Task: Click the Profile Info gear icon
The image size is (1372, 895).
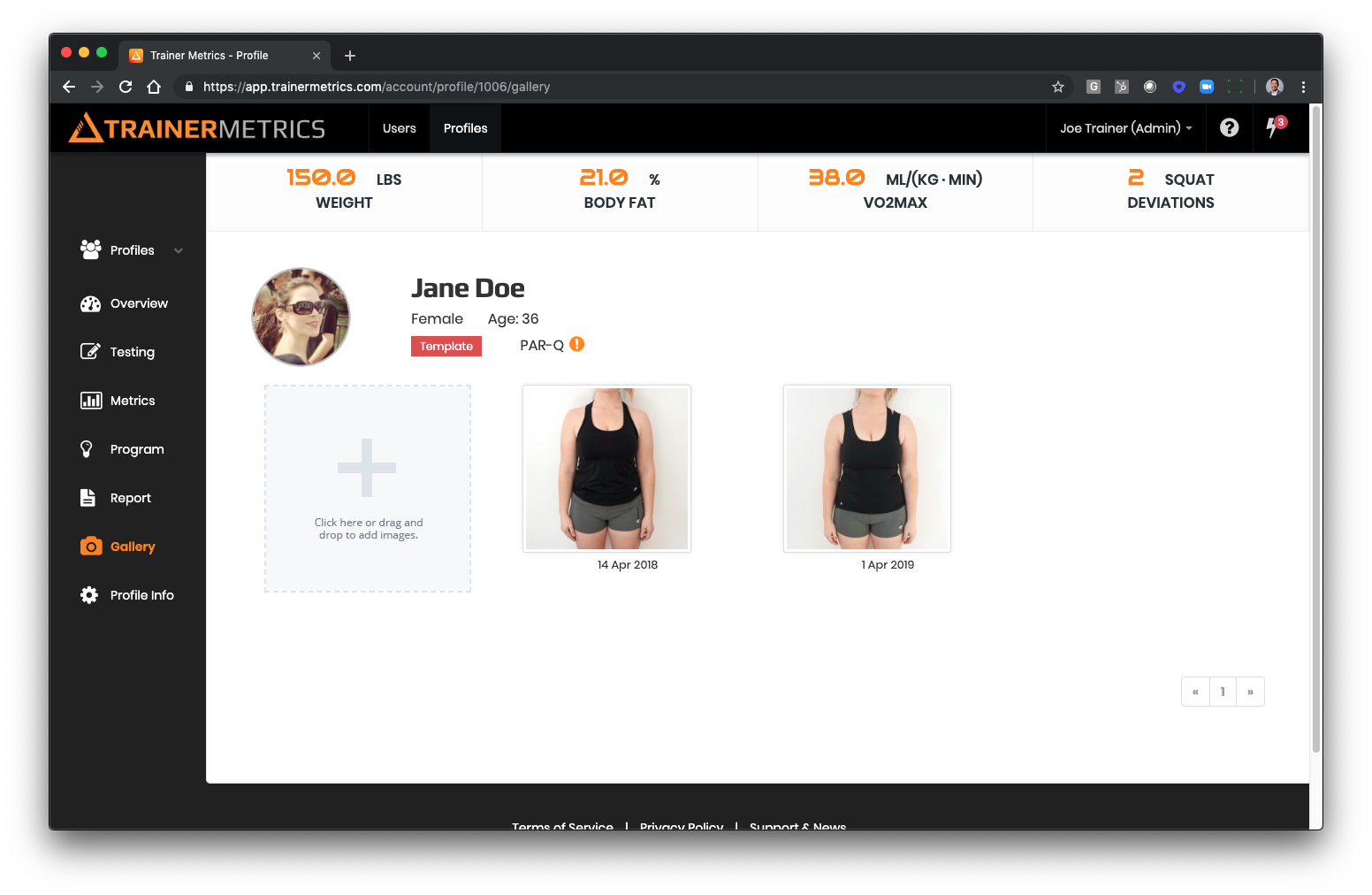Action: pyautogui.click(x=89, y=595)
